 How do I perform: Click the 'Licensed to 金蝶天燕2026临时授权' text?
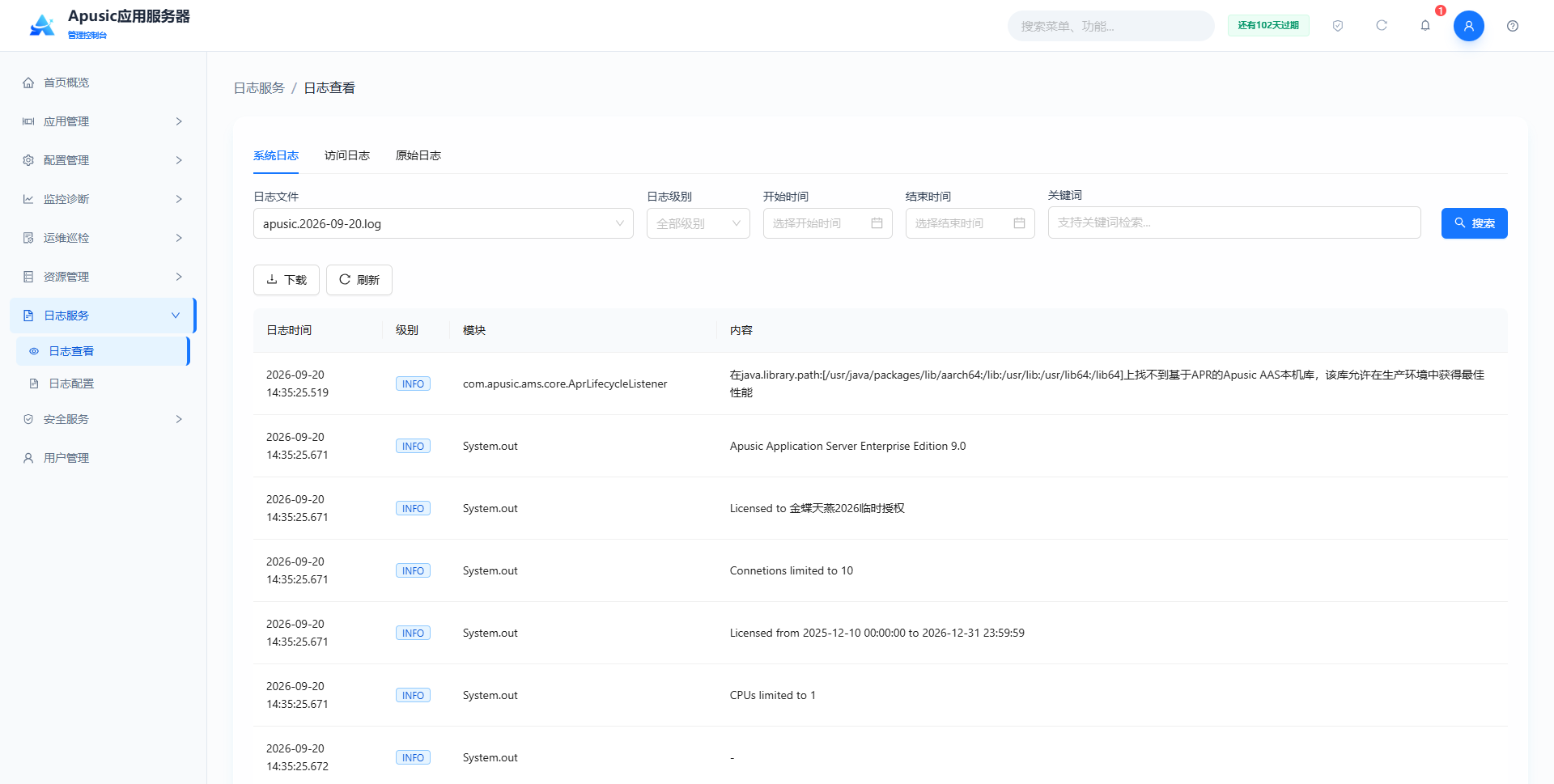[x=817, y=508]
